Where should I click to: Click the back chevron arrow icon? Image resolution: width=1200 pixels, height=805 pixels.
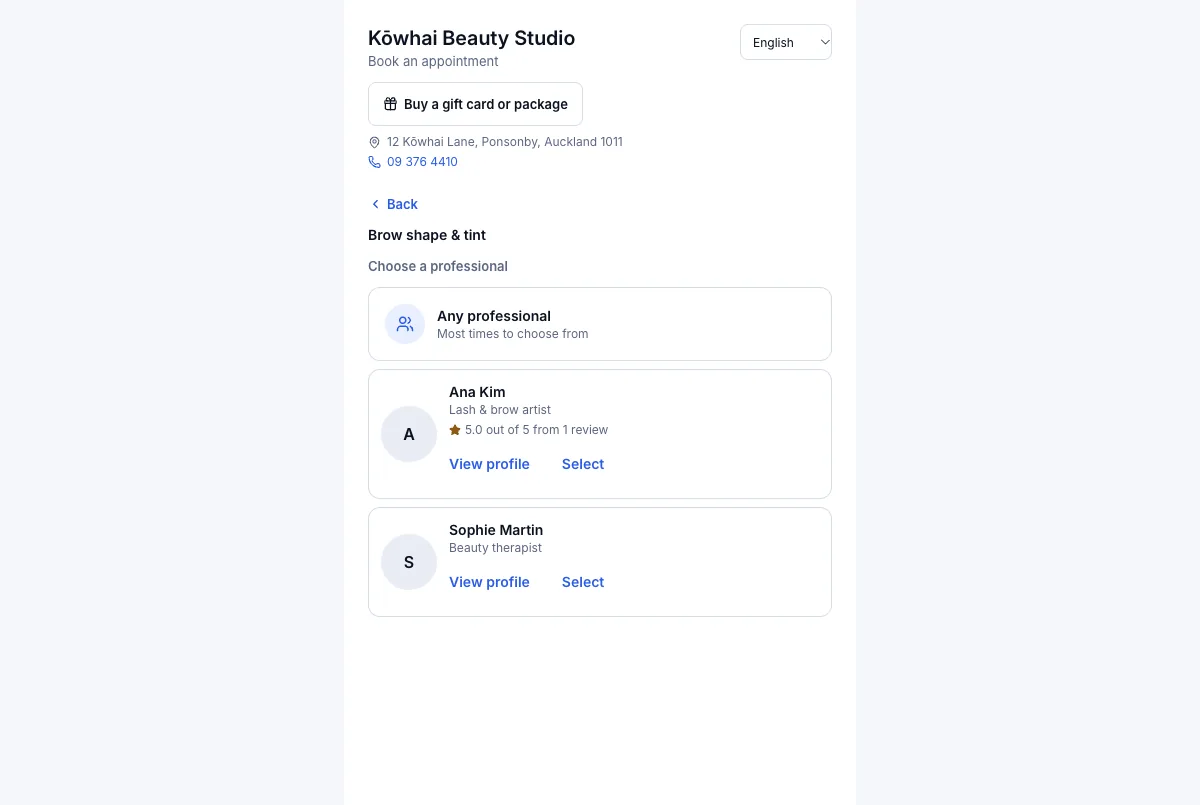[x=376, y=204]
